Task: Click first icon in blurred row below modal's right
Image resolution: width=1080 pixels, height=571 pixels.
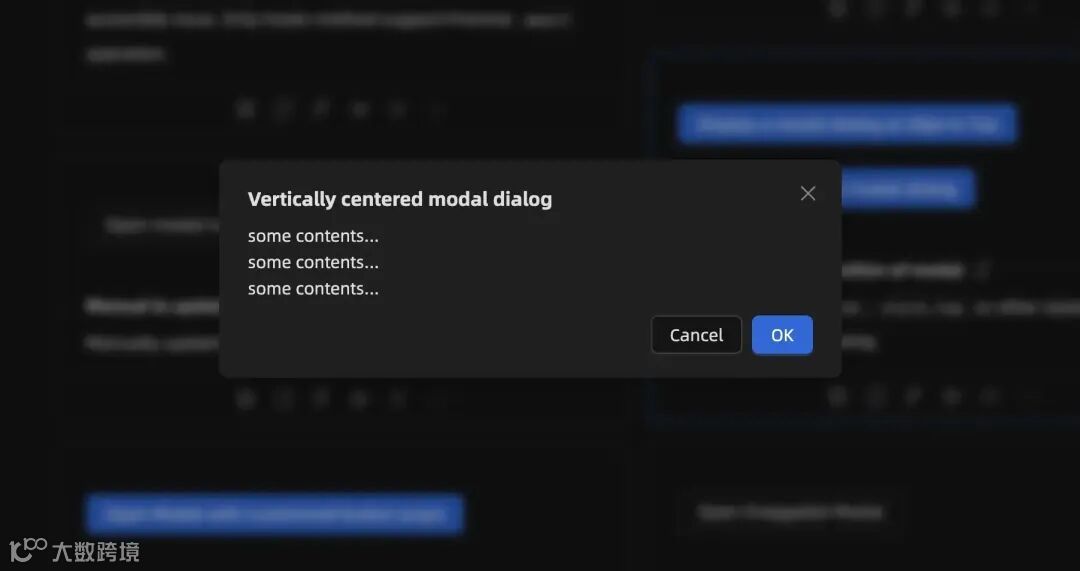Action: coord(838,395)
